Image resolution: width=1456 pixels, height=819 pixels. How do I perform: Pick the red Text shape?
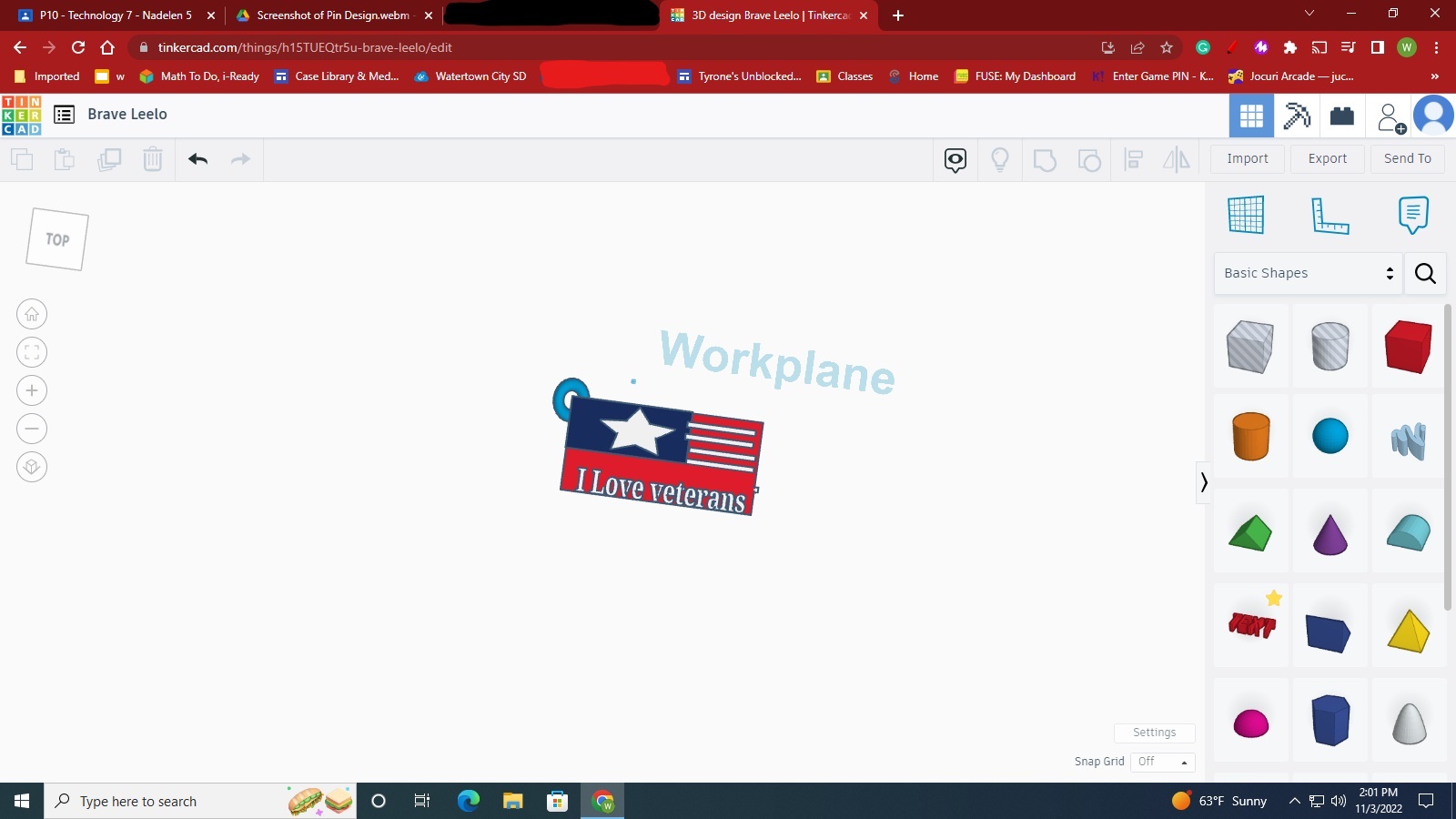[1252, 626]
